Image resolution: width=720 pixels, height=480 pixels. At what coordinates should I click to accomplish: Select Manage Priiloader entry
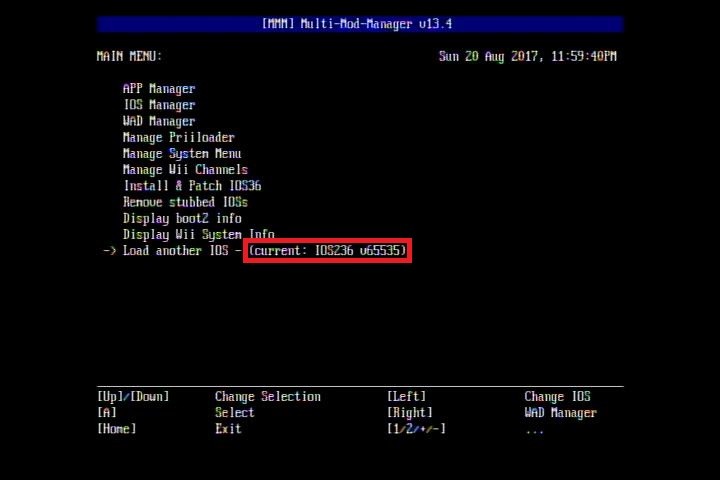pyautogui.click(x=179, y=137)
